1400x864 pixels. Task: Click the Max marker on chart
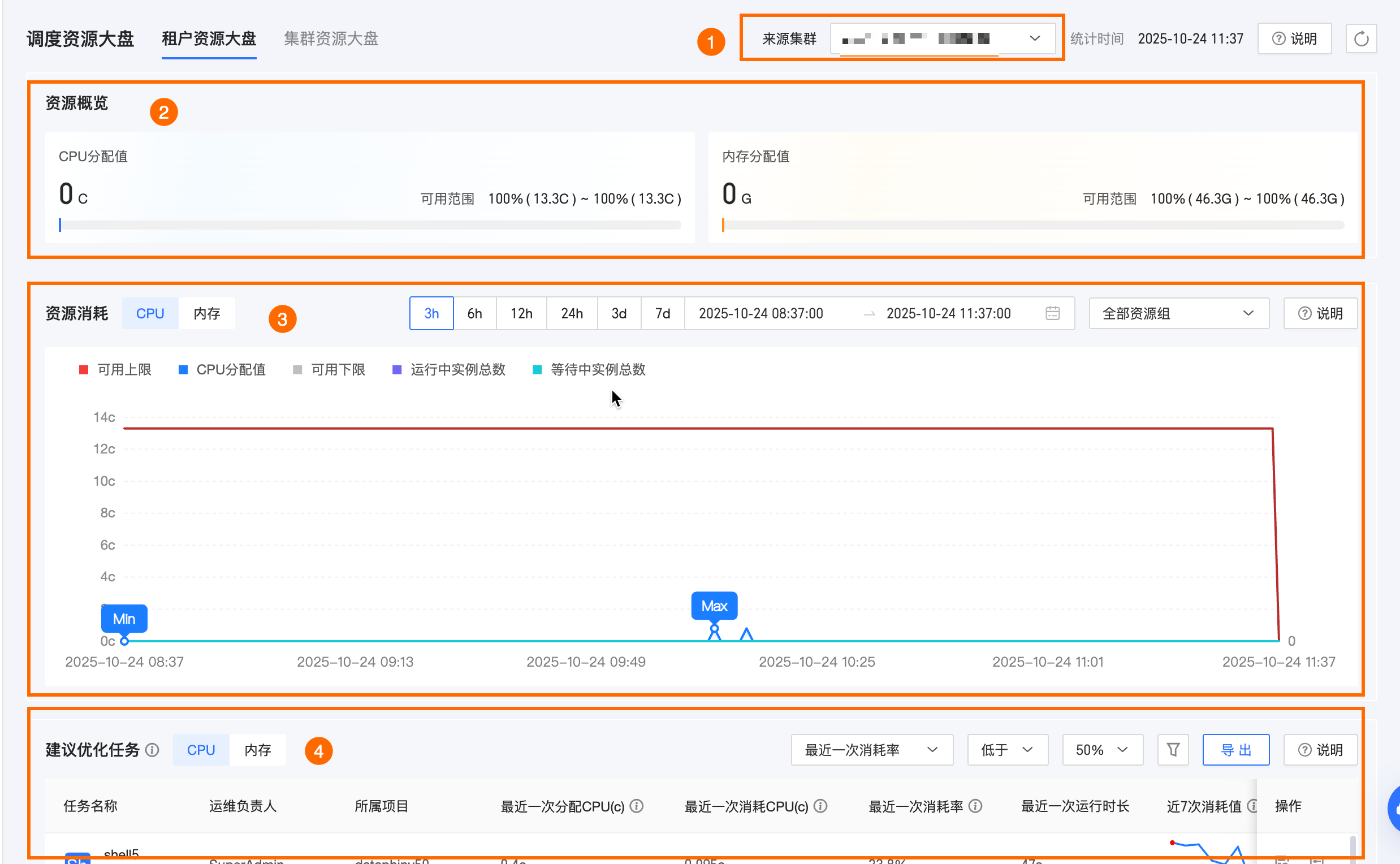(x=714, y=606)
